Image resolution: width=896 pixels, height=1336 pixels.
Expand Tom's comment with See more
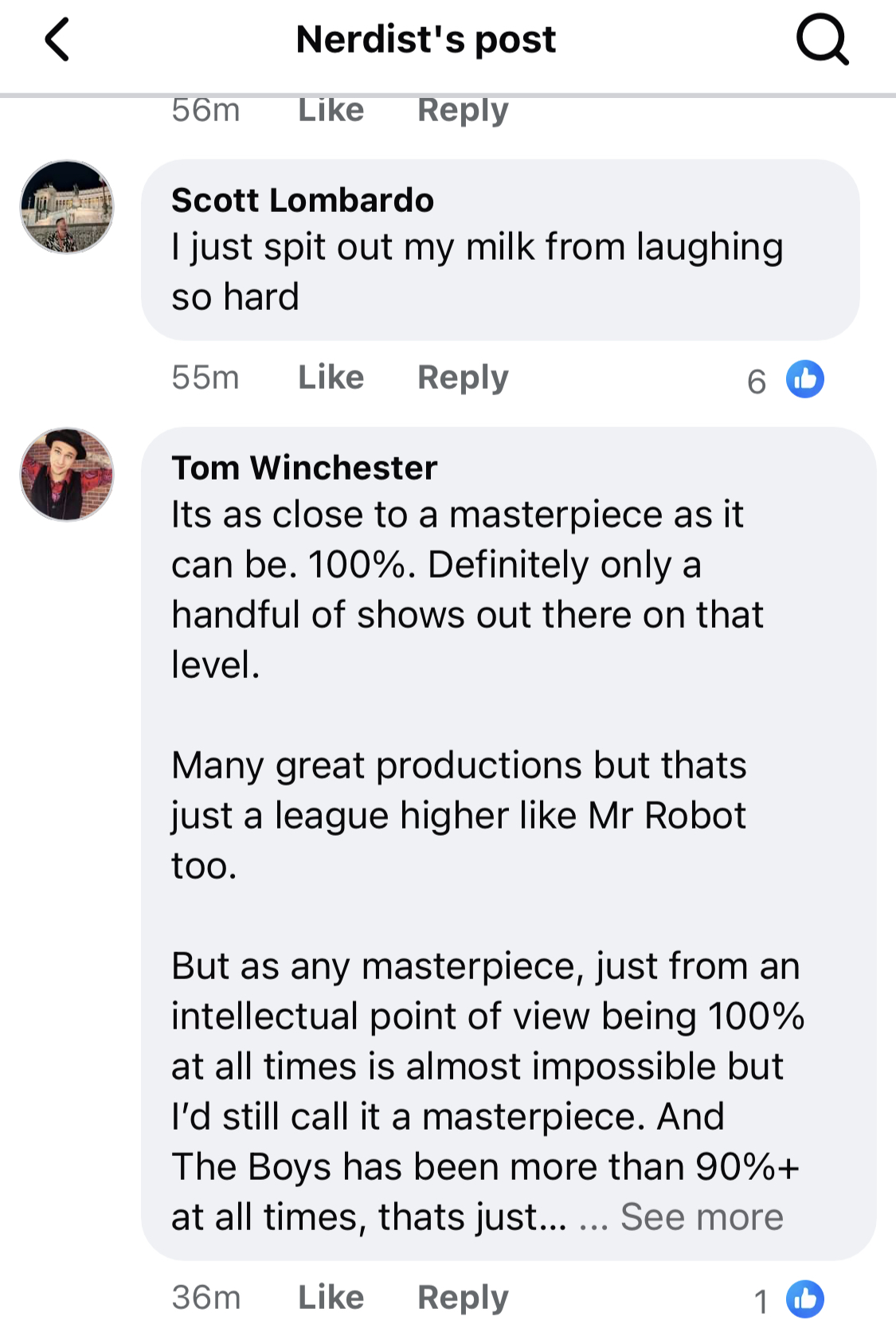(701, 1217)
